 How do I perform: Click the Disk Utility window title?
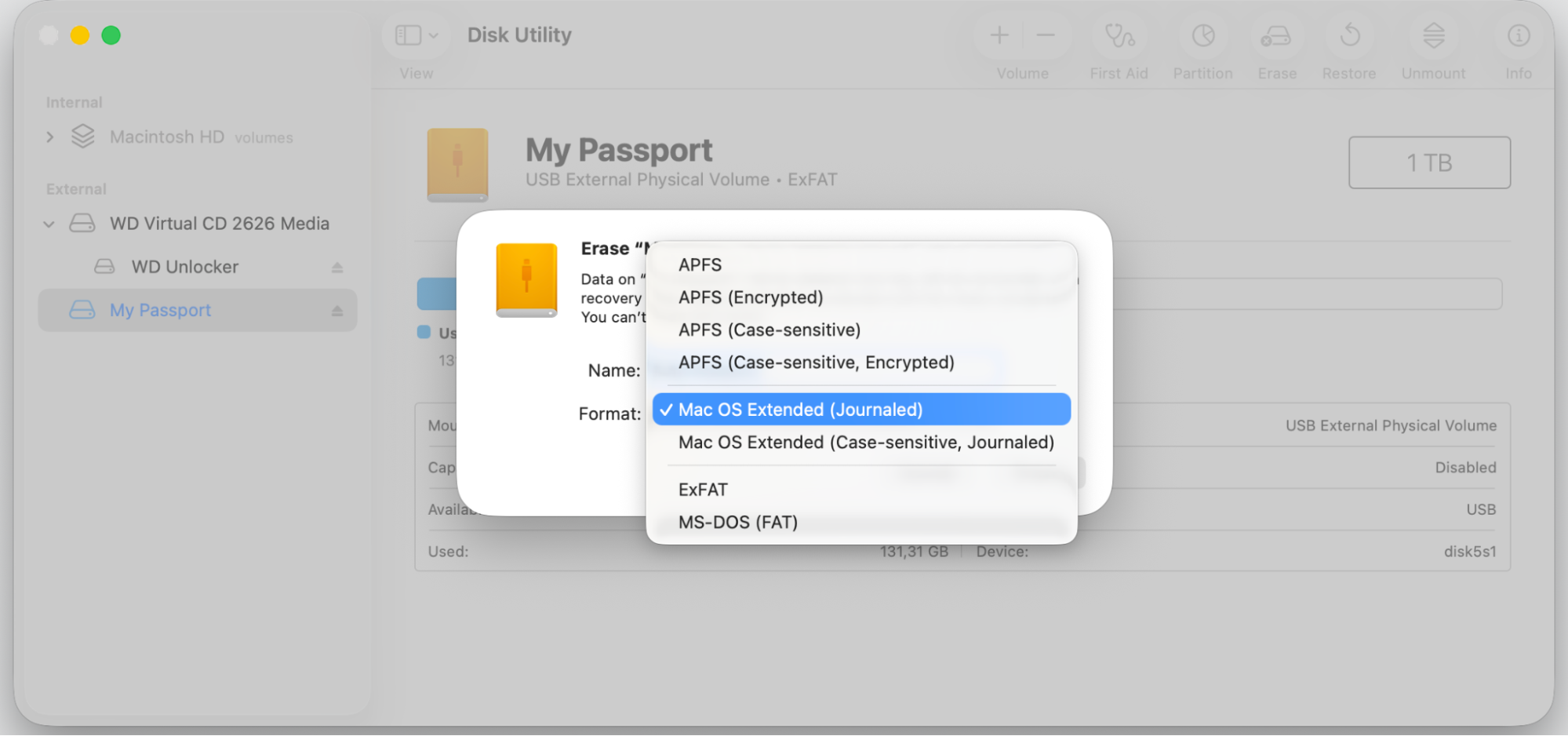(x=519, y=35)
